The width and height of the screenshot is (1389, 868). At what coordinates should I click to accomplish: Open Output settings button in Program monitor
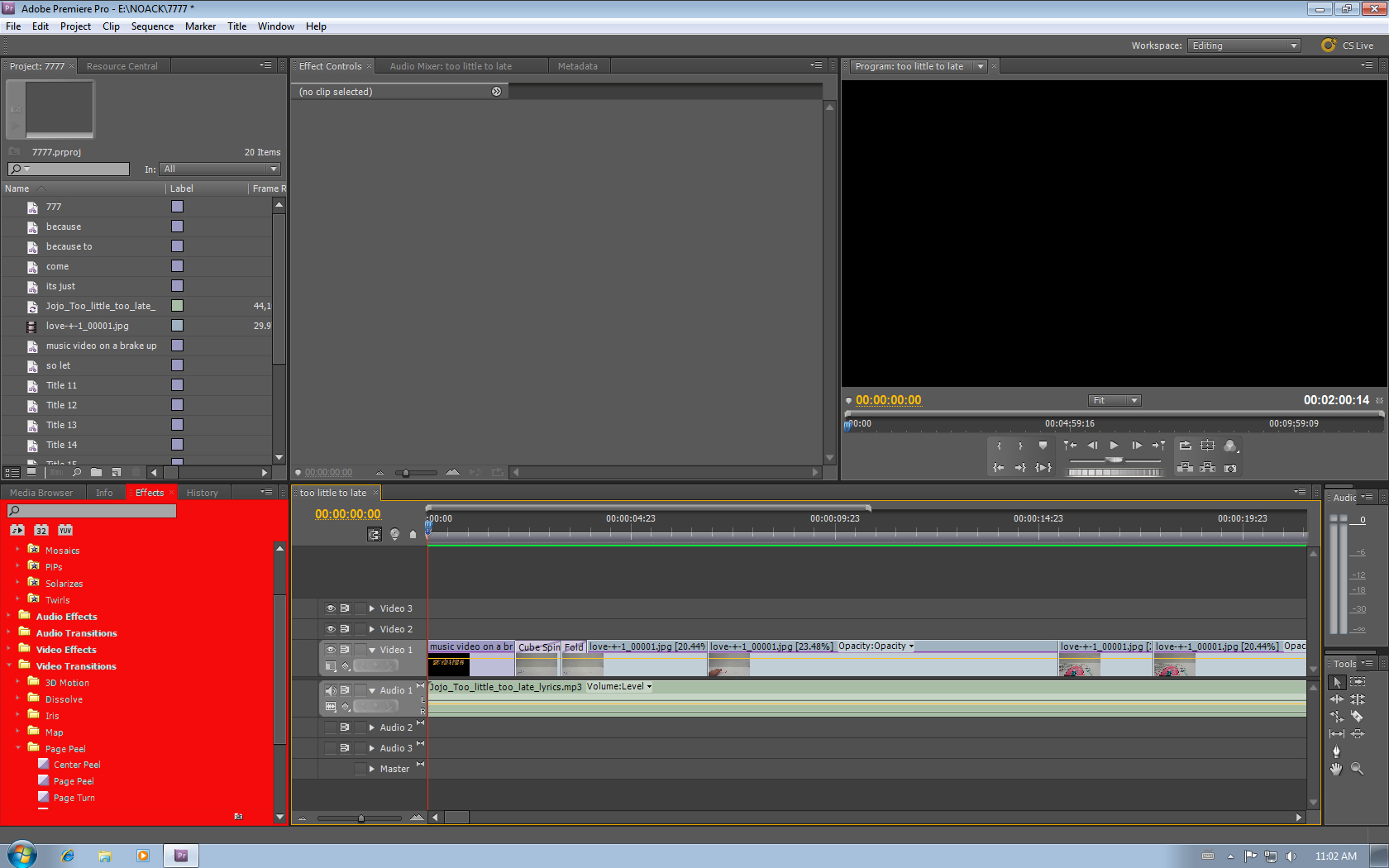coord(1230,446)
